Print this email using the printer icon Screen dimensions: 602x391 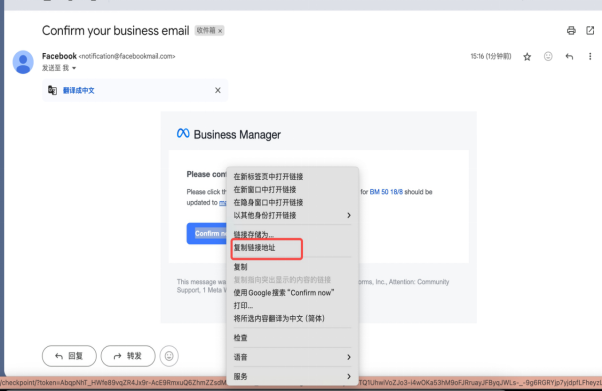[571, 31]
